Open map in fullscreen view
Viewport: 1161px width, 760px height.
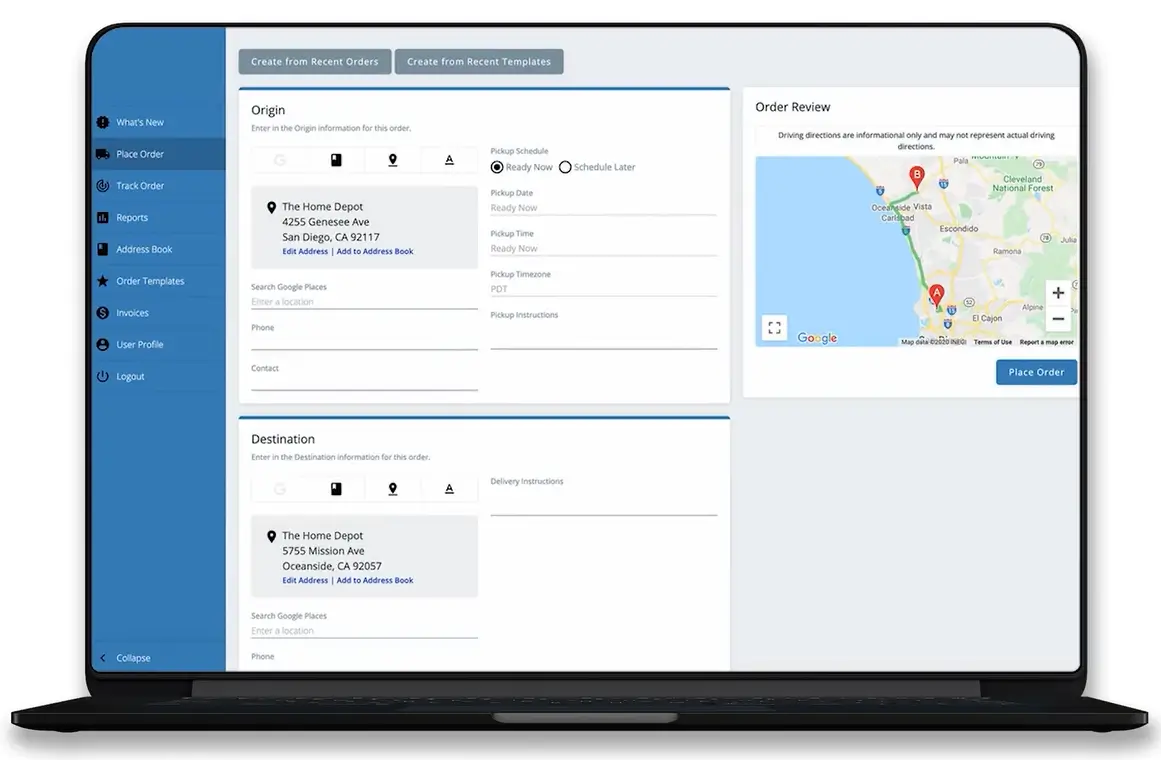pos(774,328)
